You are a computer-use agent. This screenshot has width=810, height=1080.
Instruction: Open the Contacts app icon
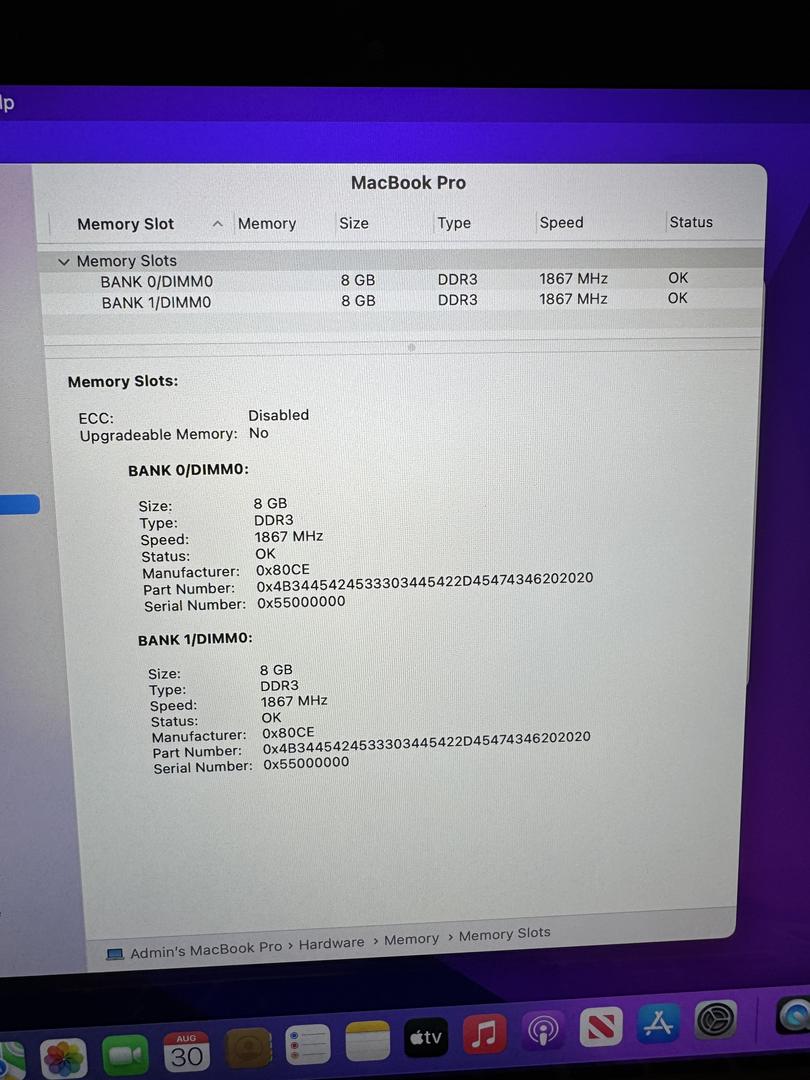coord(248,1048)
